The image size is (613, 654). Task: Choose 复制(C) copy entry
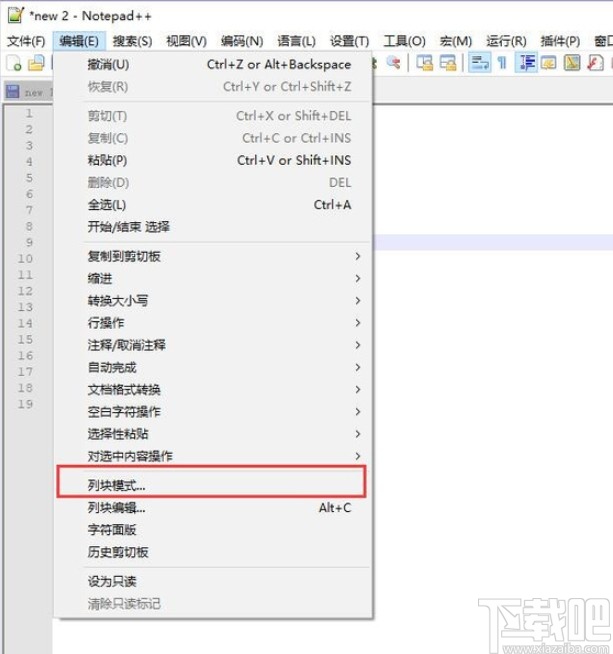tap(214, 138)
